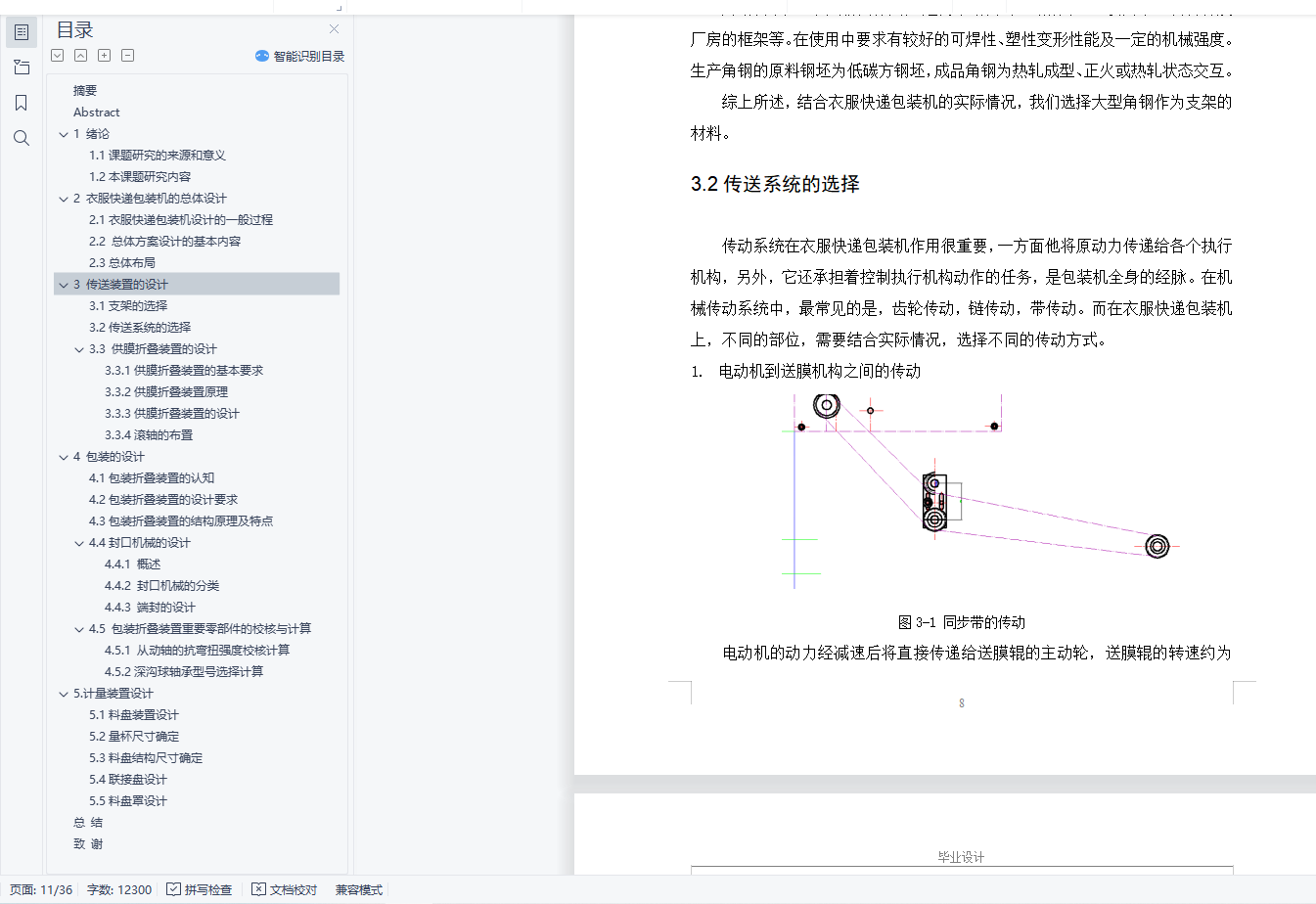Open "5.3 料盘结构尺寸确定"

[146, 758]
